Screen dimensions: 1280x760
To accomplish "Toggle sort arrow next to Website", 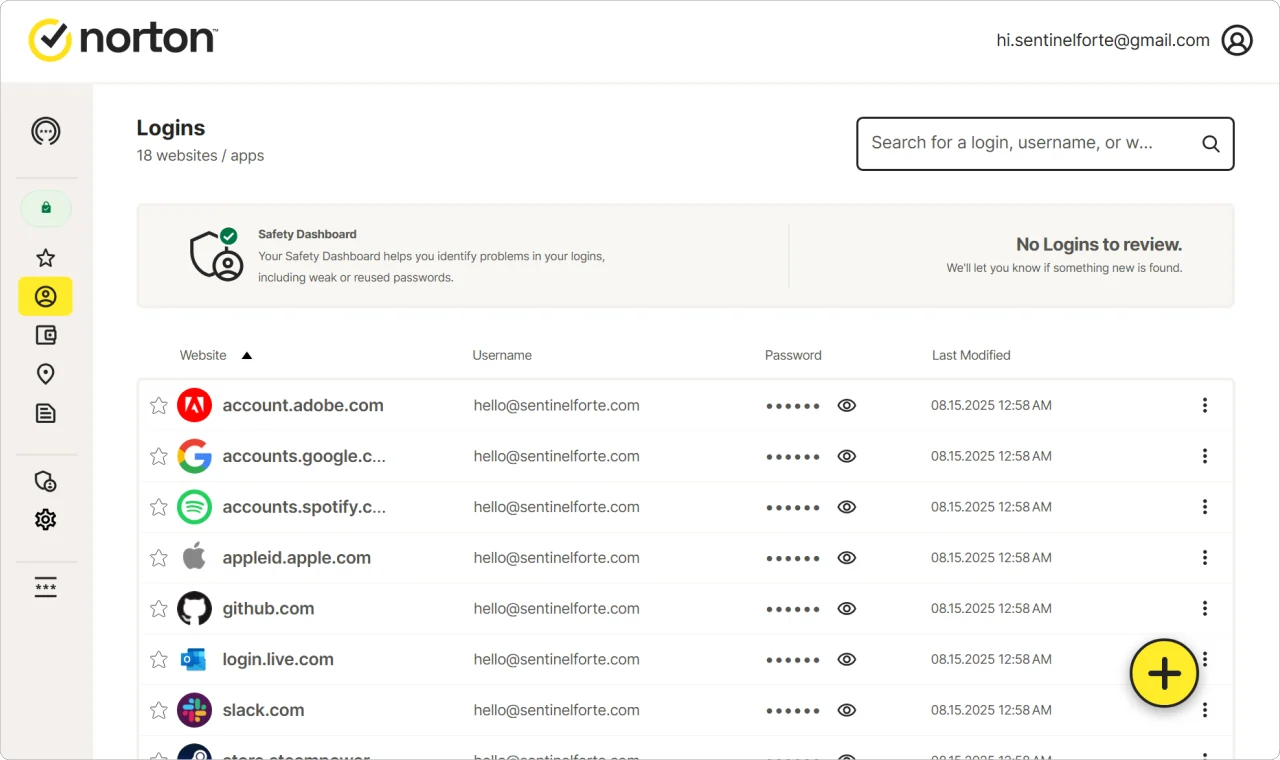I will [246, 356].
